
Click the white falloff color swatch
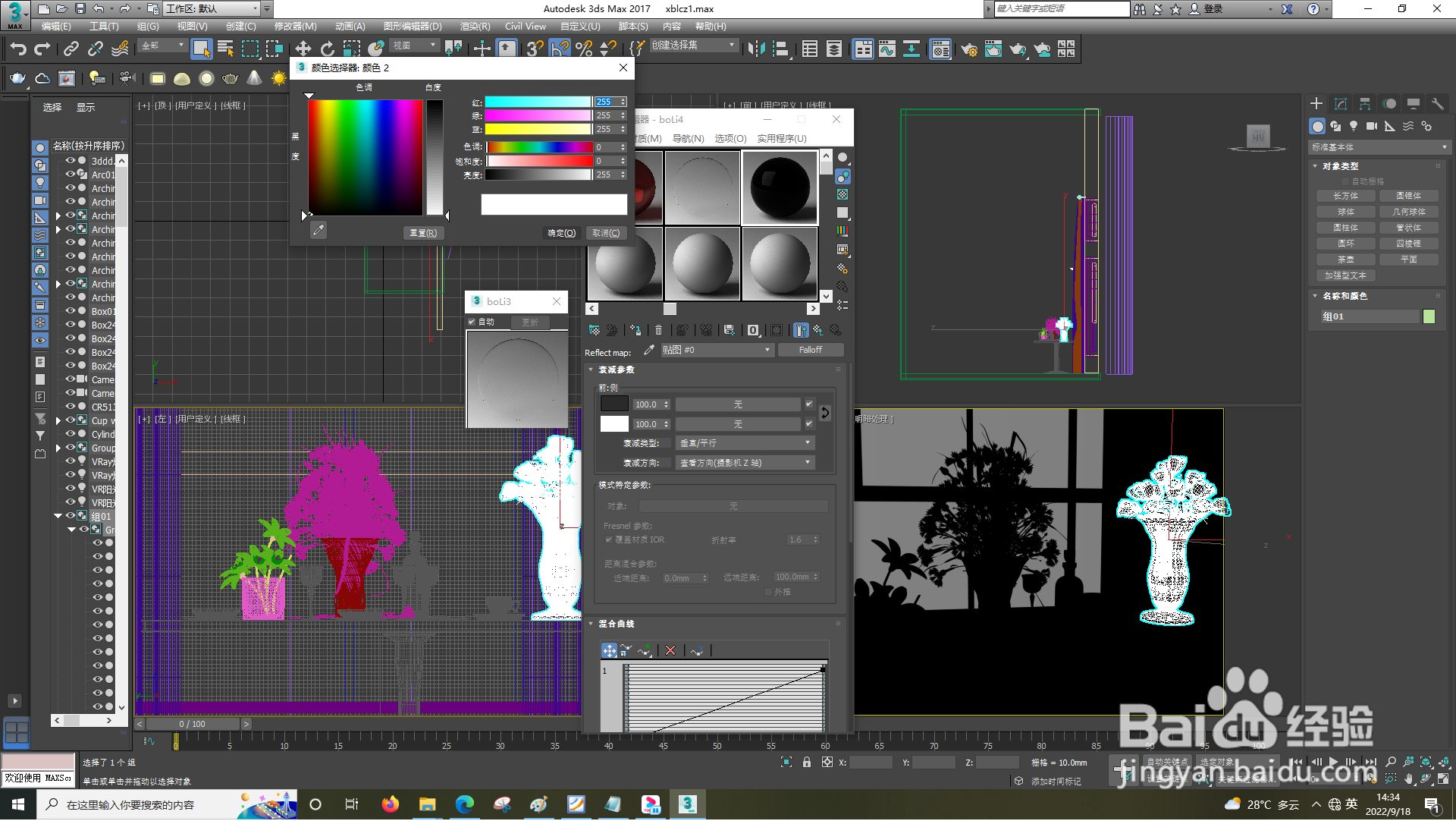coord(614,424)
